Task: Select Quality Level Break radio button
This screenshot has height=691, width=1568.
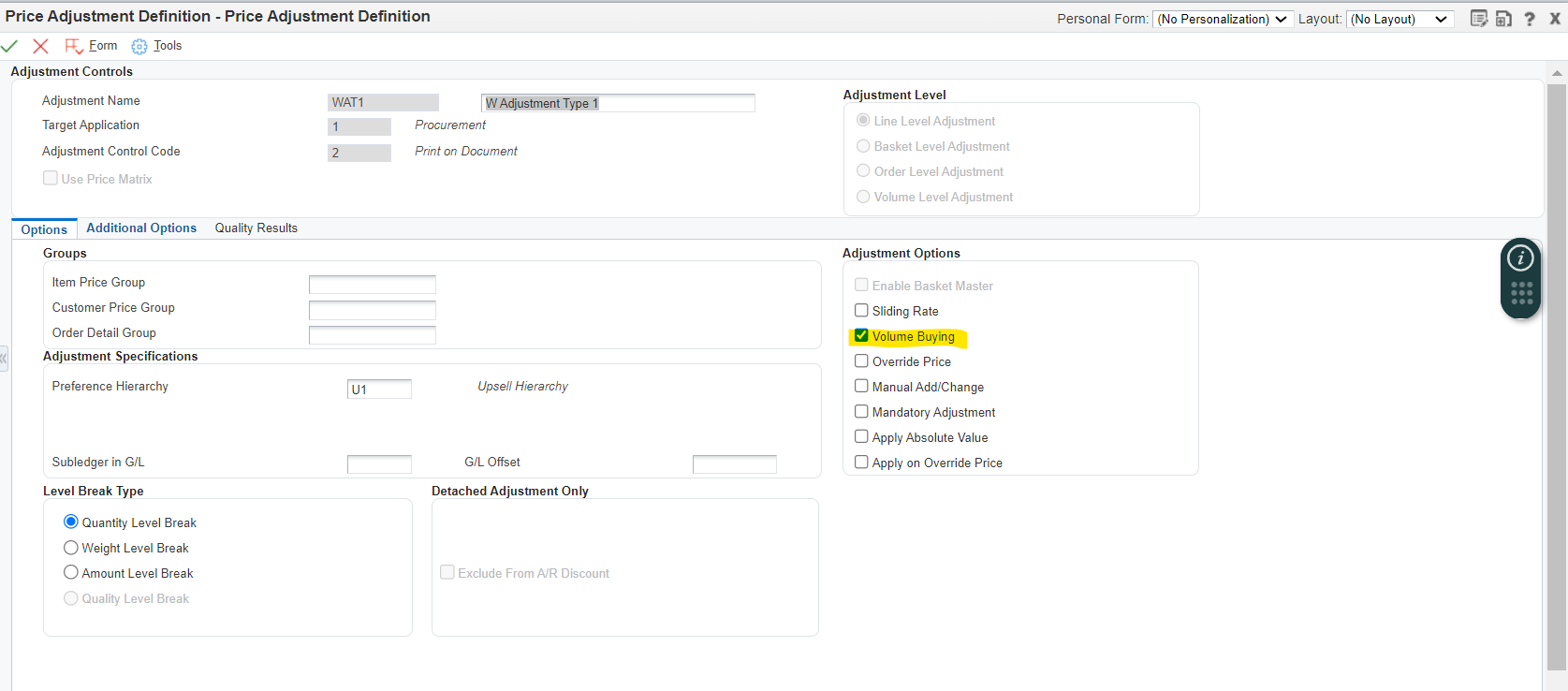Action: pos(71,597)
